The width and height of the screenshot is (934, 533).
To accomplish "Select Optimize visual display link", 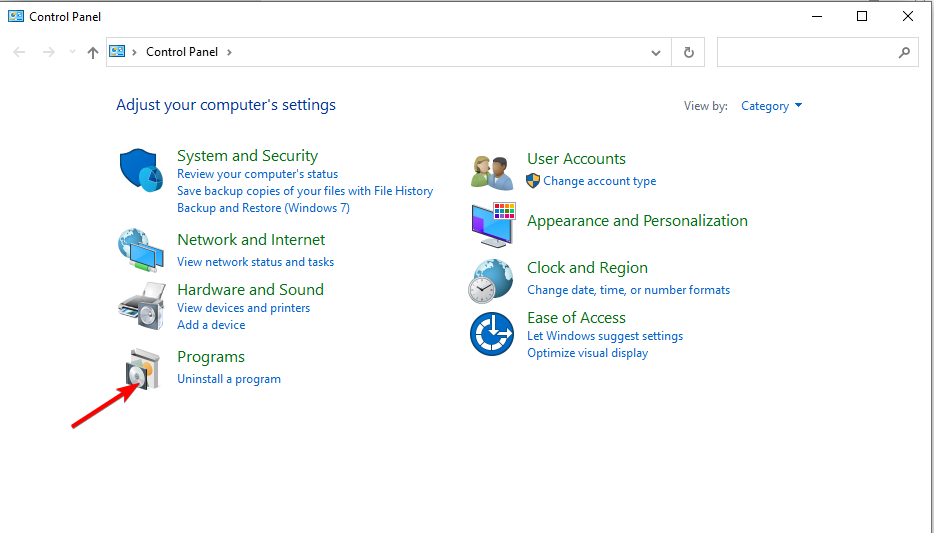I will 587,353.
